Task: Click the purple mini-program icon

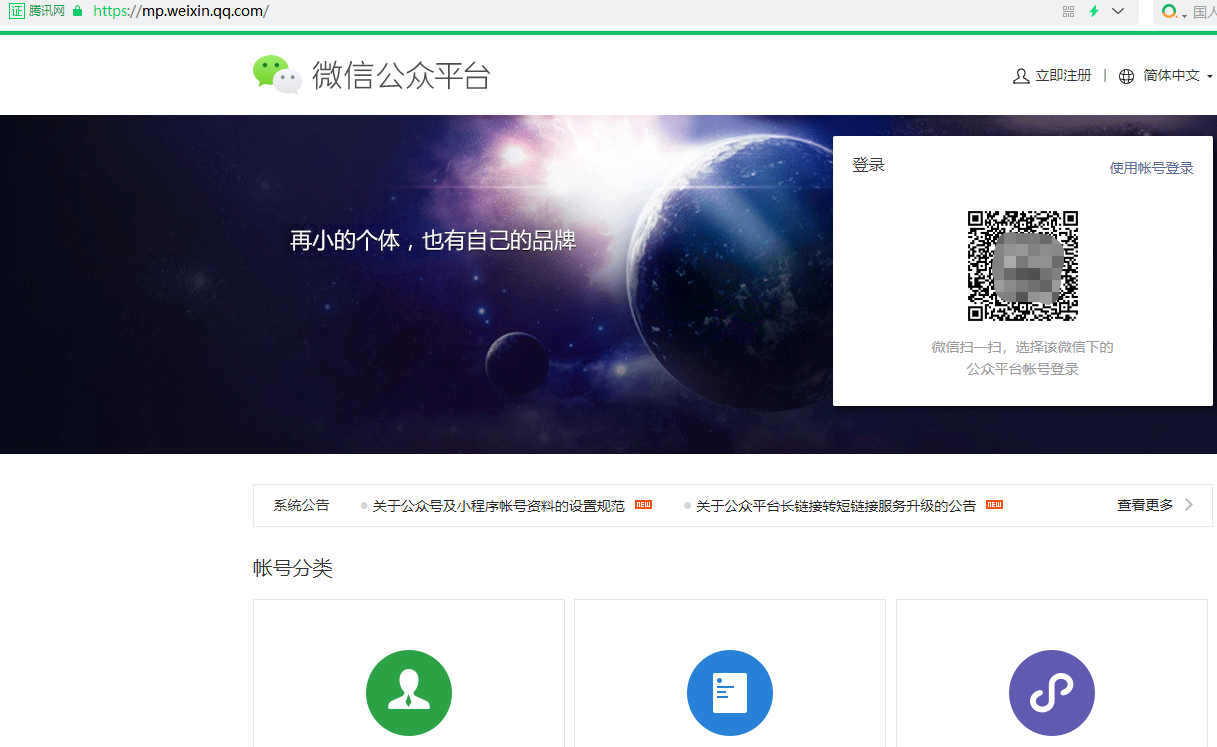Action: pos(1052,693)
